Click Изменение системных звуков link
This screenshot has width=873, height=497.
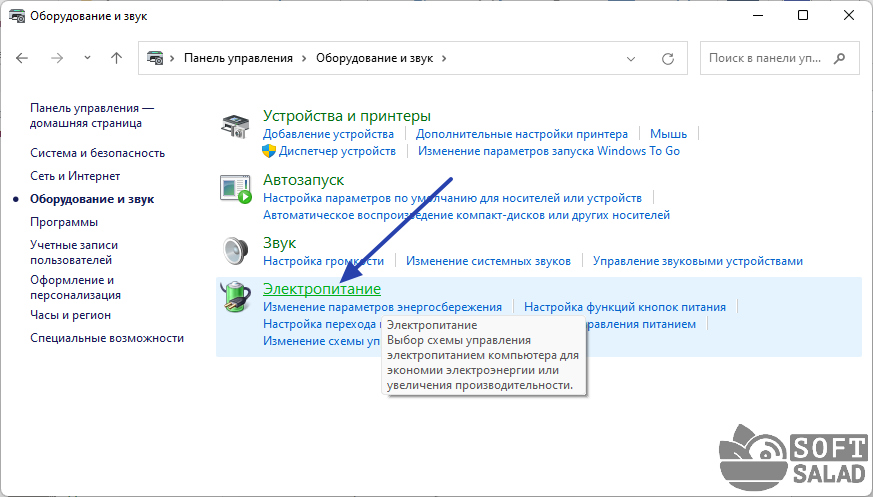tap(488, 261)
